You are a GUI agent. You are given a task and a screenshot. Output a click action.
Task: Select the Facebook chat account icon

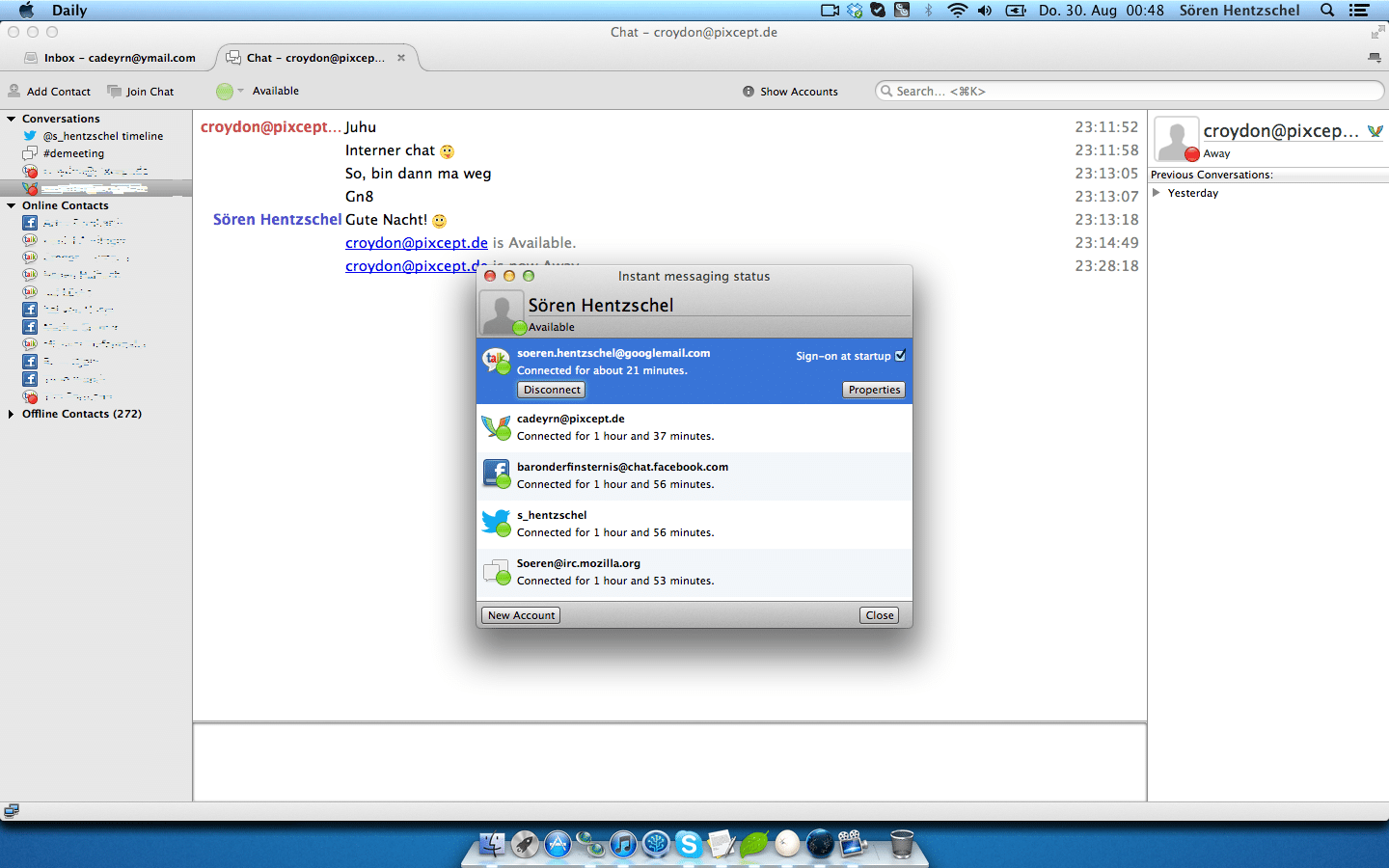click(496, 474)
